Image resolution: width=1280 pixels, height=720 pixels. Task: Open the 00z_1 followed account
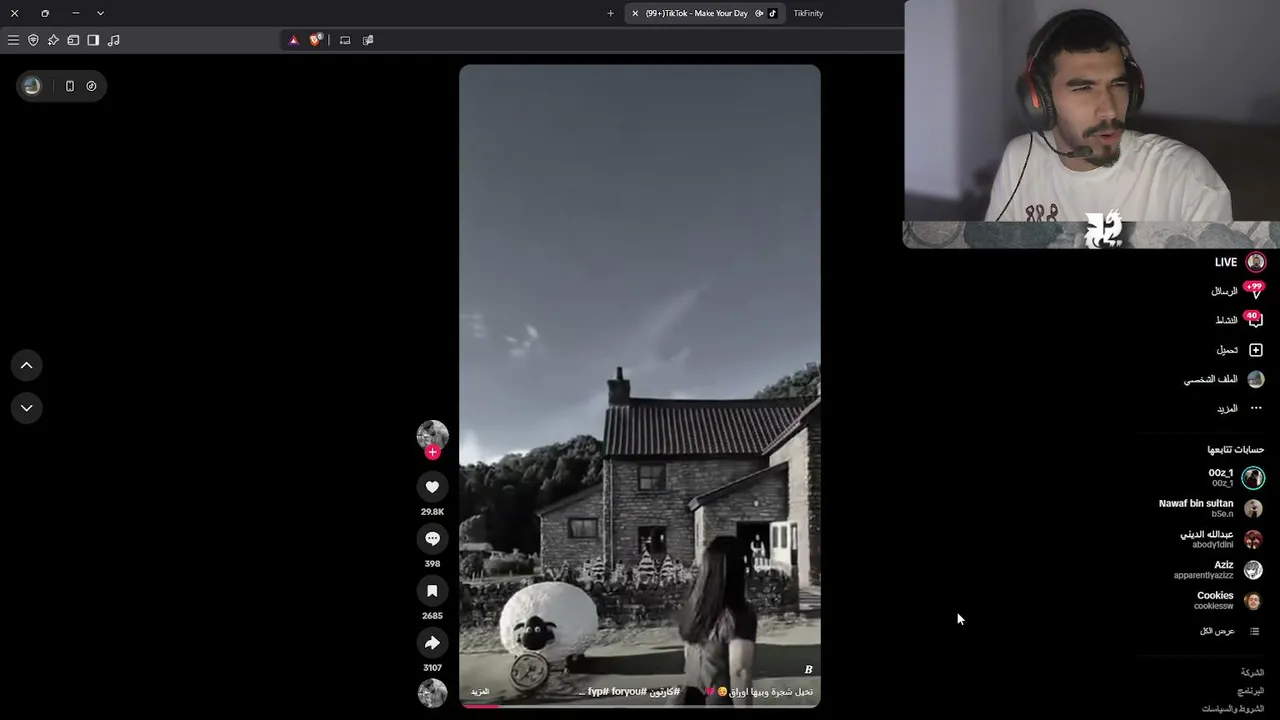pyautogui.click(x=1235, y=478)
